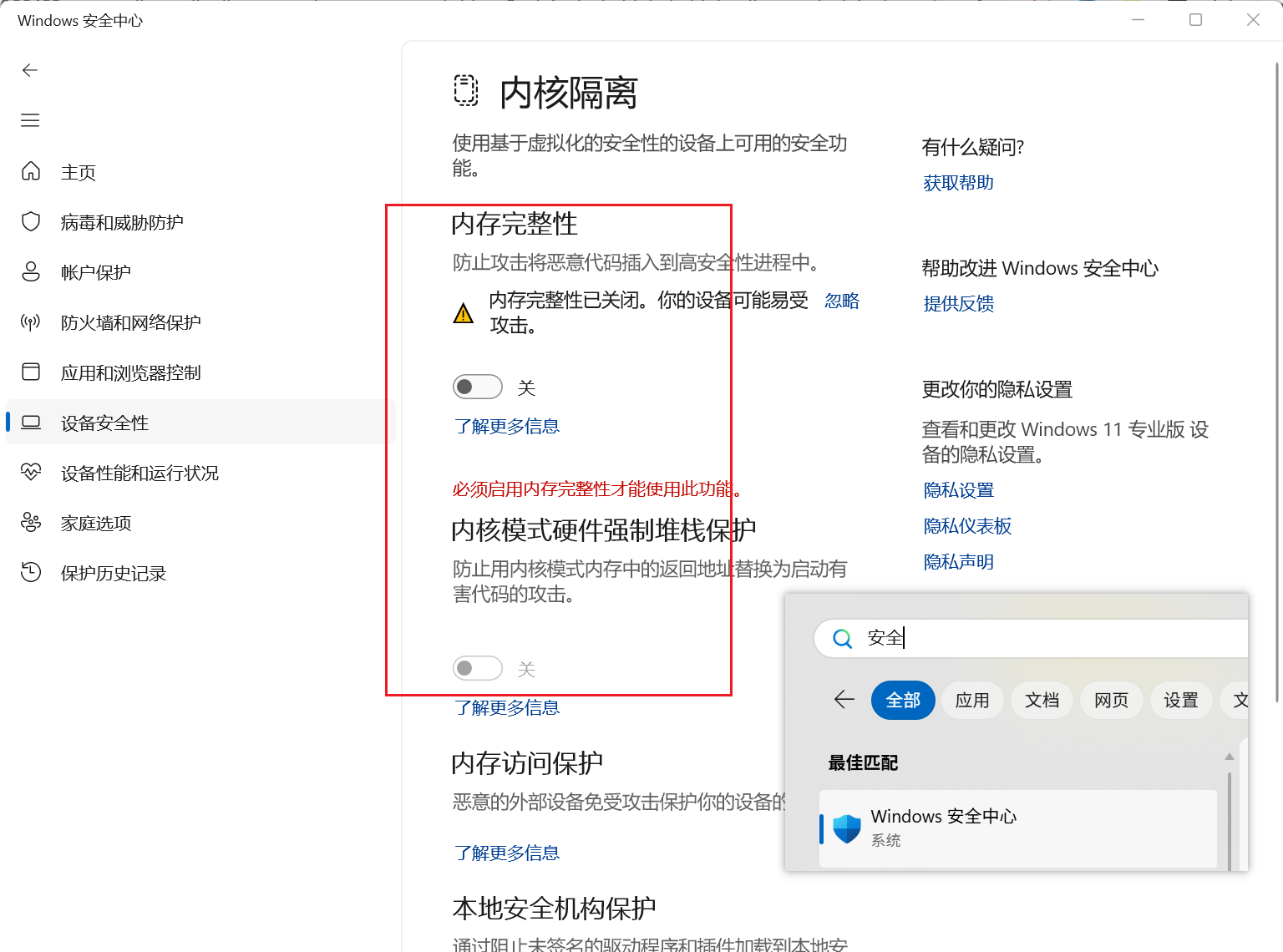Open 隐私仪表板 link

(966, 525)
